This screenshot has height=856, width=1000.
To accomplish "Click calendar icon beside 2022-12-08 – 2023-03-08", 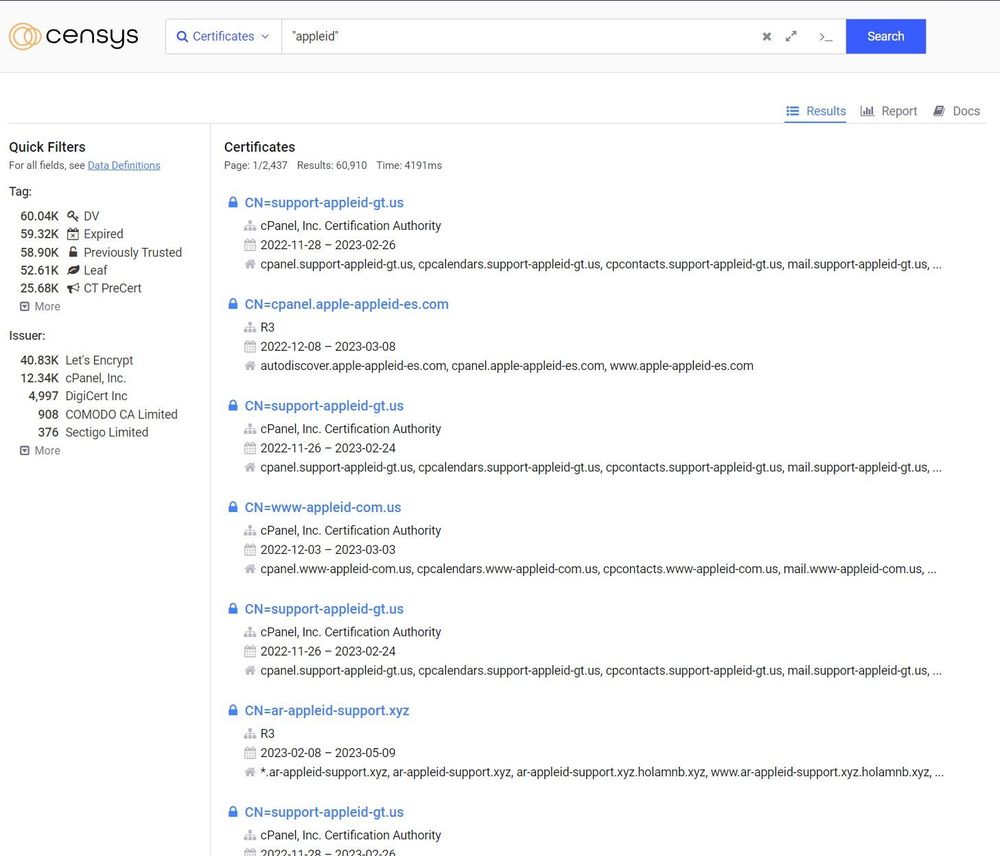I will [x=250, y=346].
